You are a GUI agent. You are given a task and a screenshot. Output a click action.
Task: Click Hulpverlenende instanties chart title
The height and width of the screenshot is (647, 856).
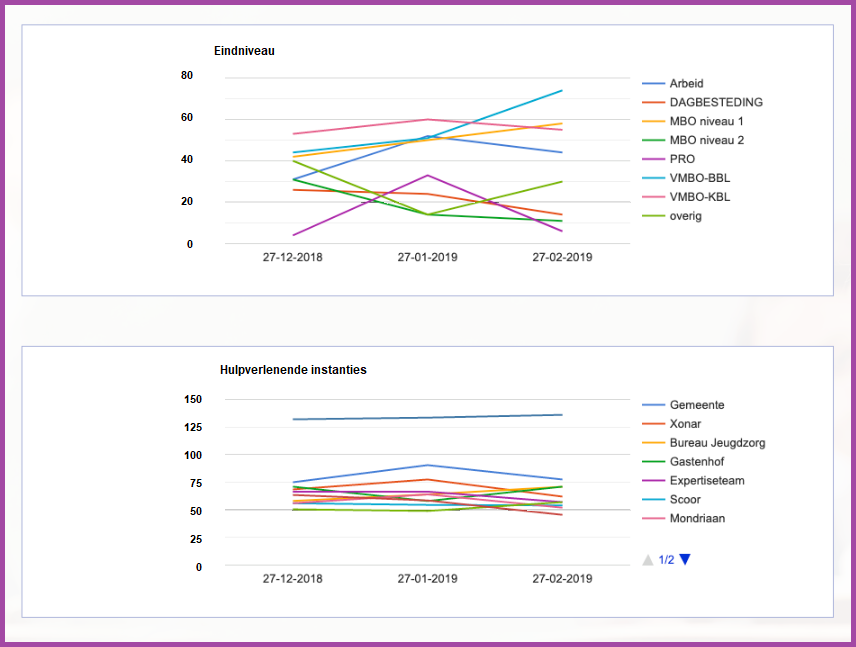(293, 370)
